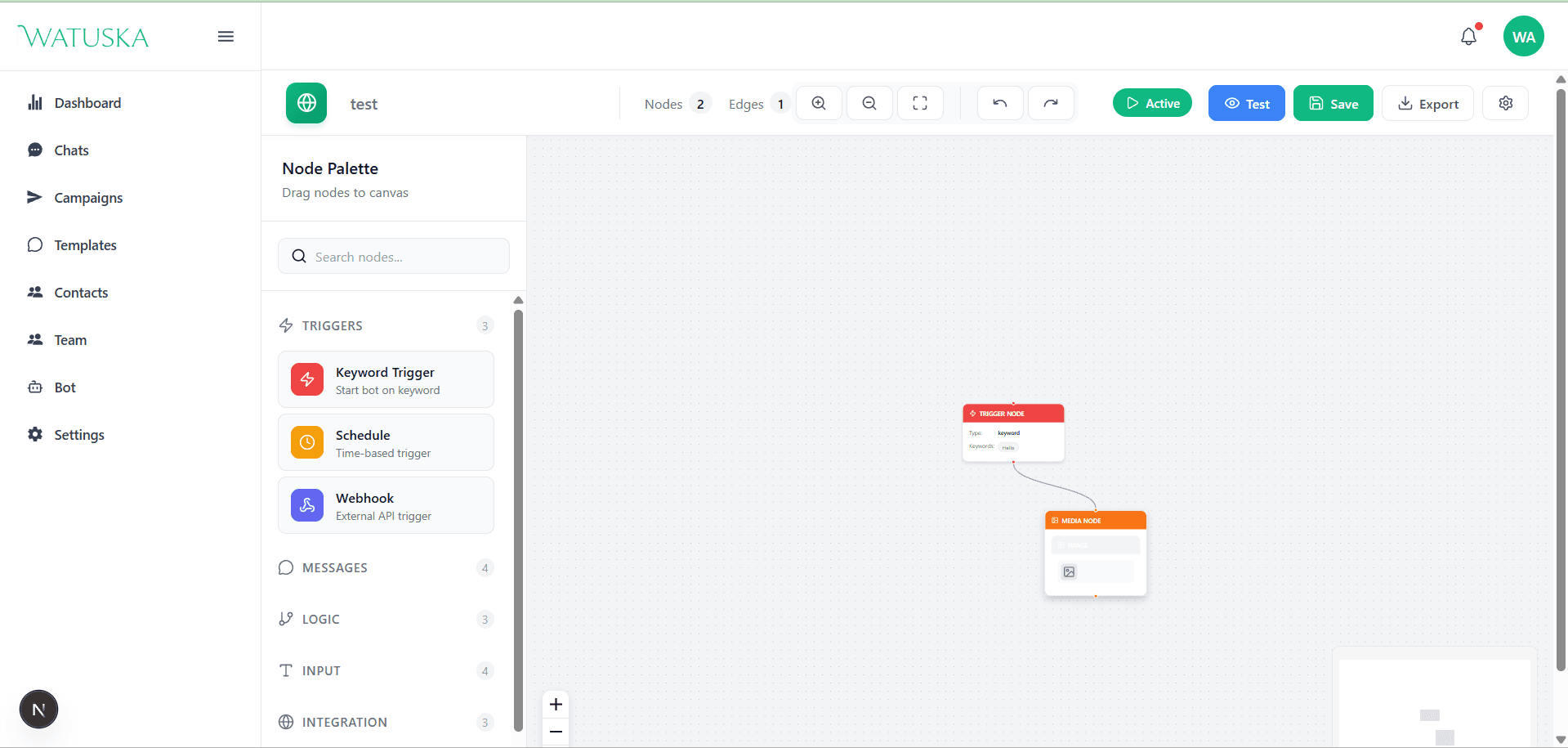Click the canvas minus zoom control

tap(556, 732)
